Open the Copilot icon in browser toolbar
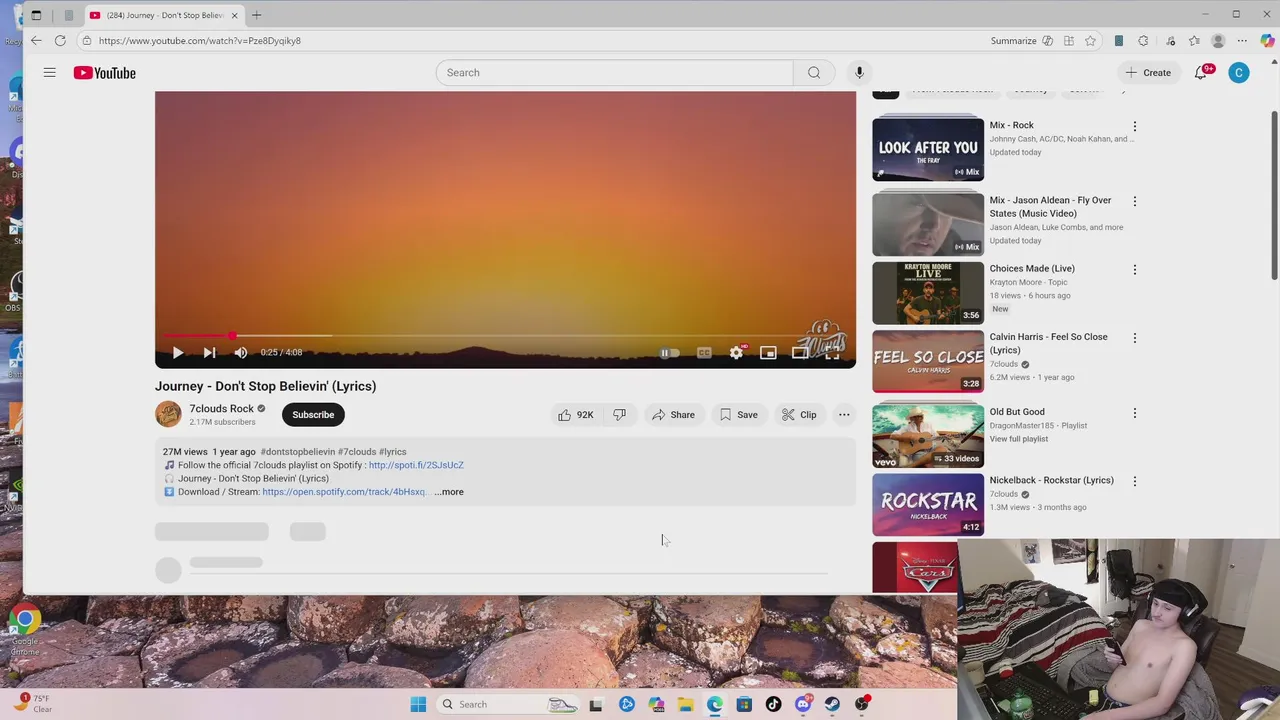This screenshot has height=720, width=1280. point(1267,41)
